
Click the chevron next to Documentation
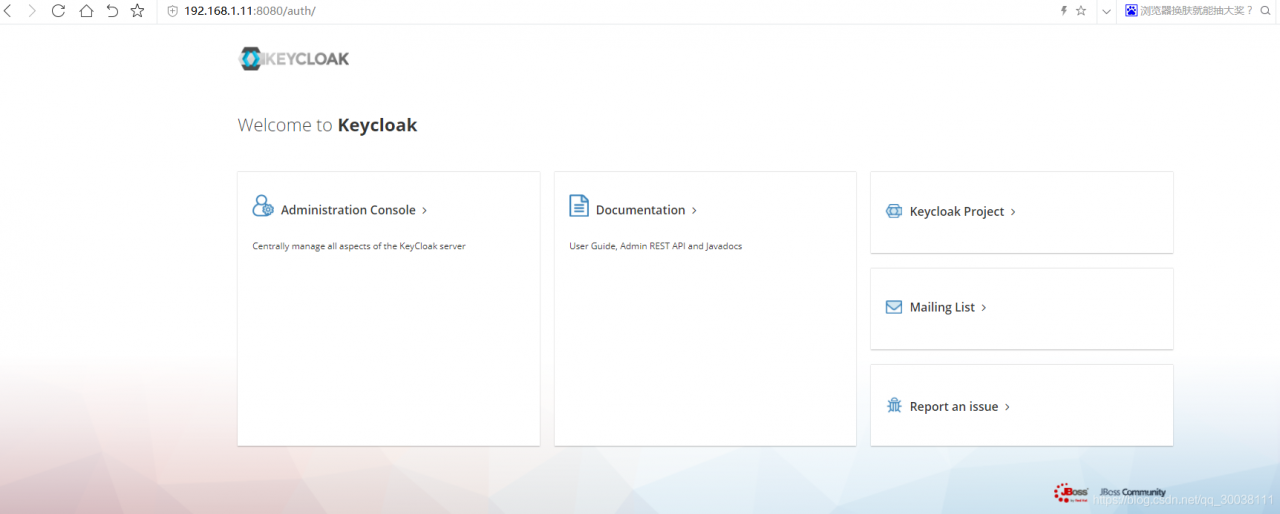695,211
